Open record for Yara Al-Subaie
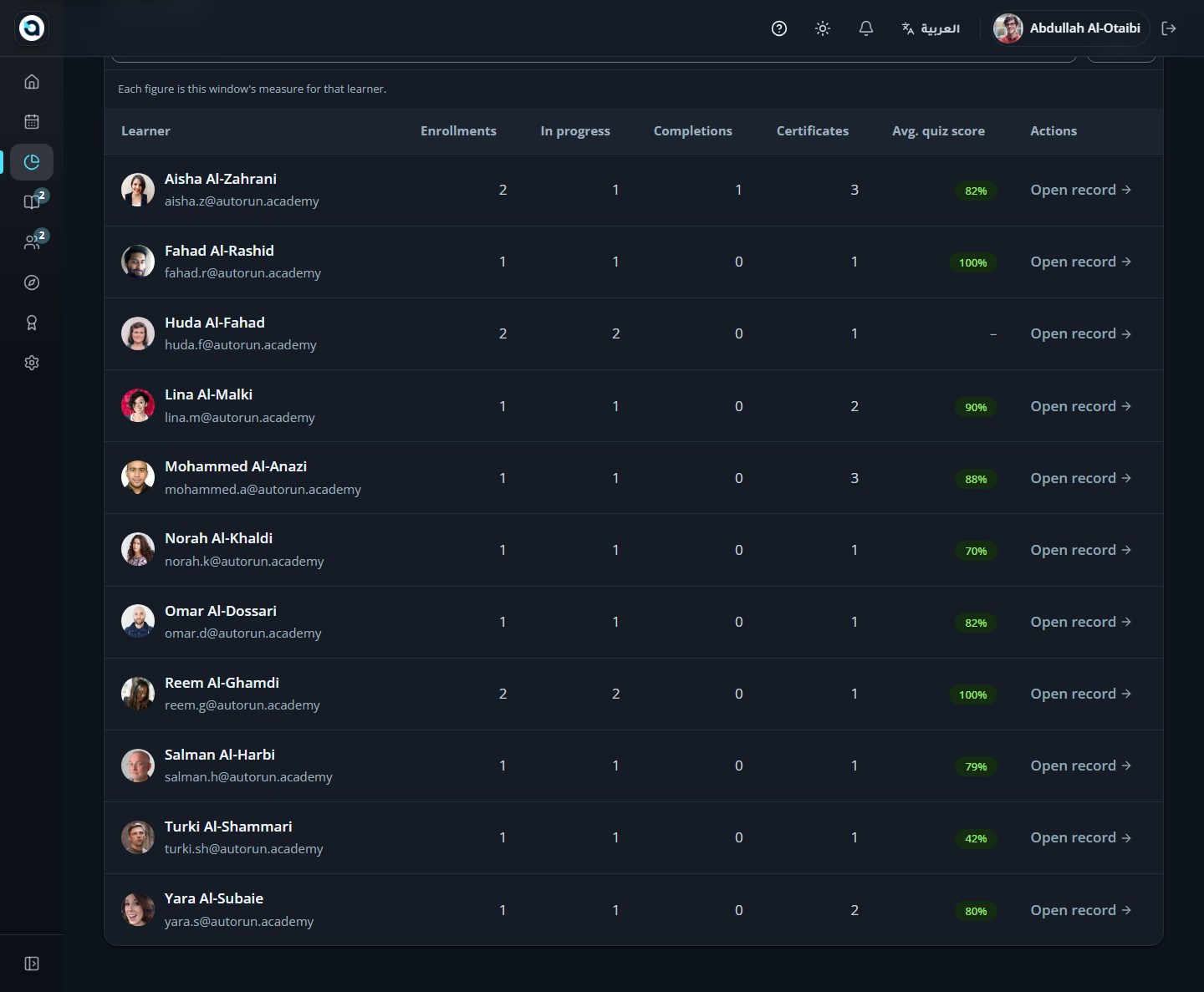This screenshot has height=992, width=1204. click(1080, 910)
